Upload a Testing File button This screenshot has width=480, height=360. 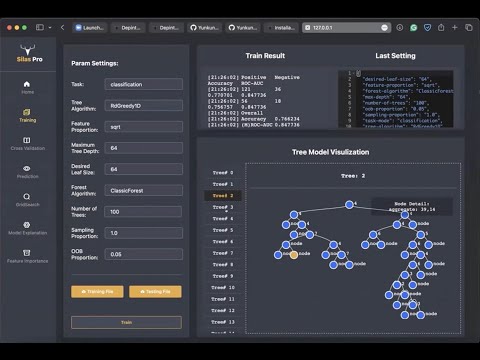tap(155, 292)
